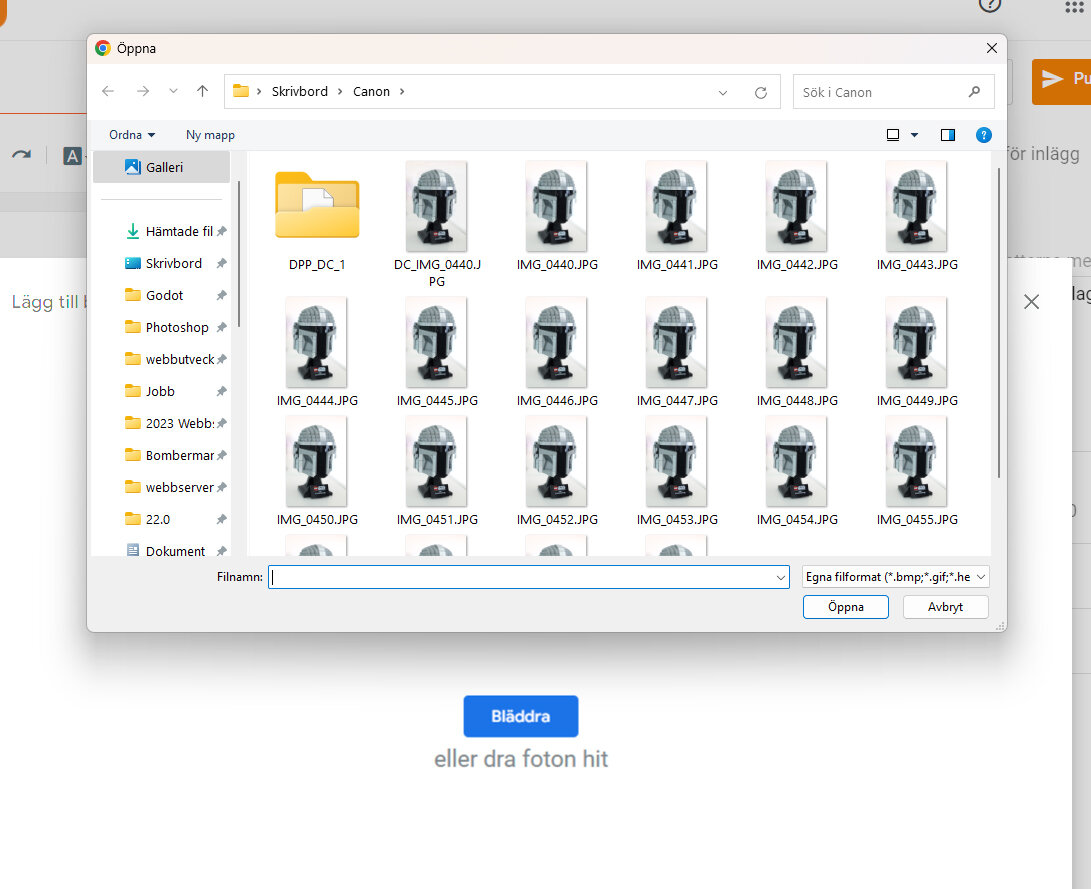Click the pin icon next to Godot
The width and height of the screenshot is (1091, 889).
pyautogui.click(x=221, y=296)
